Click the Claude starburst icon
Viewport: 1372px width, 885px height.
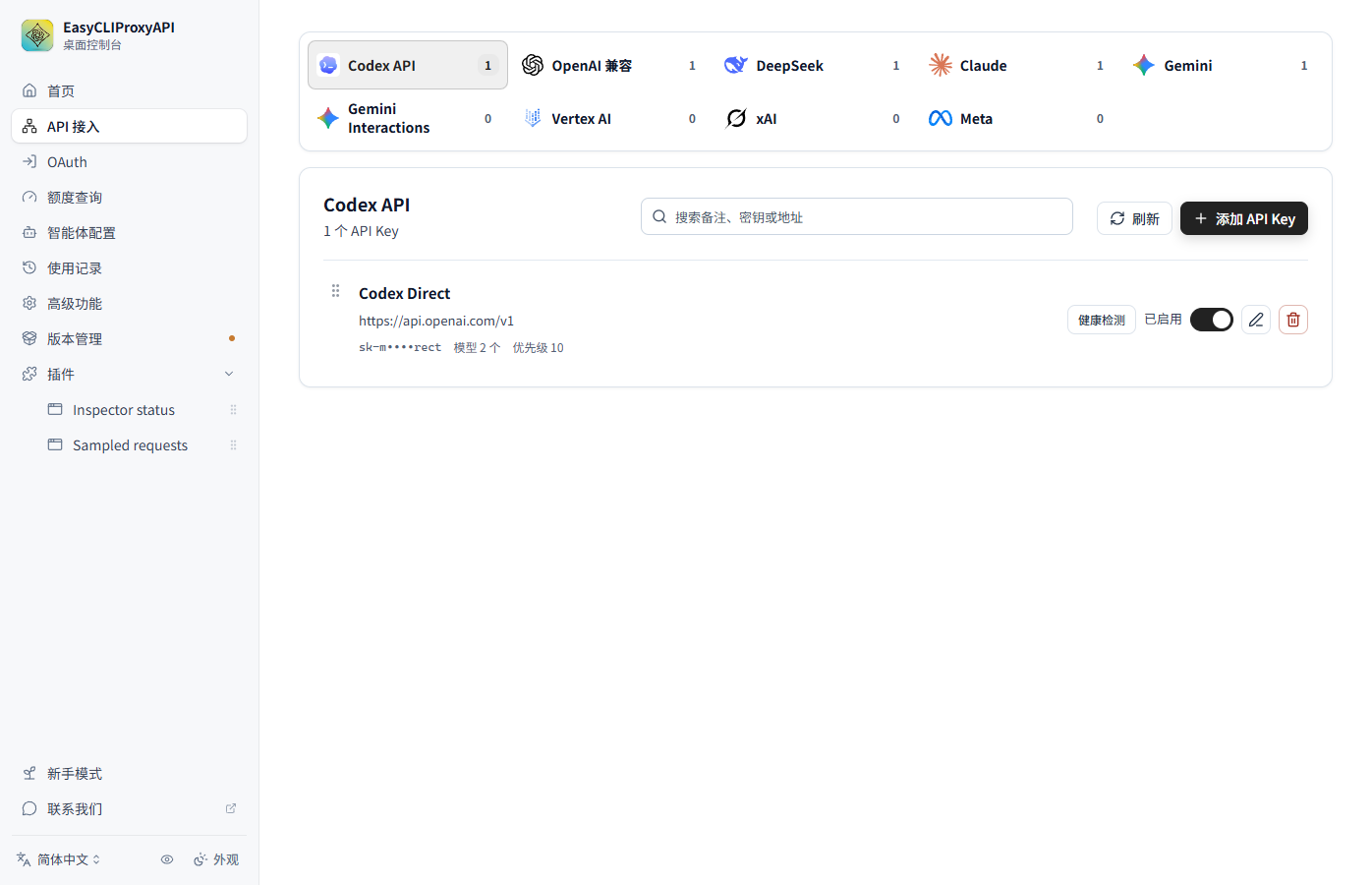(x=941, y=65)
